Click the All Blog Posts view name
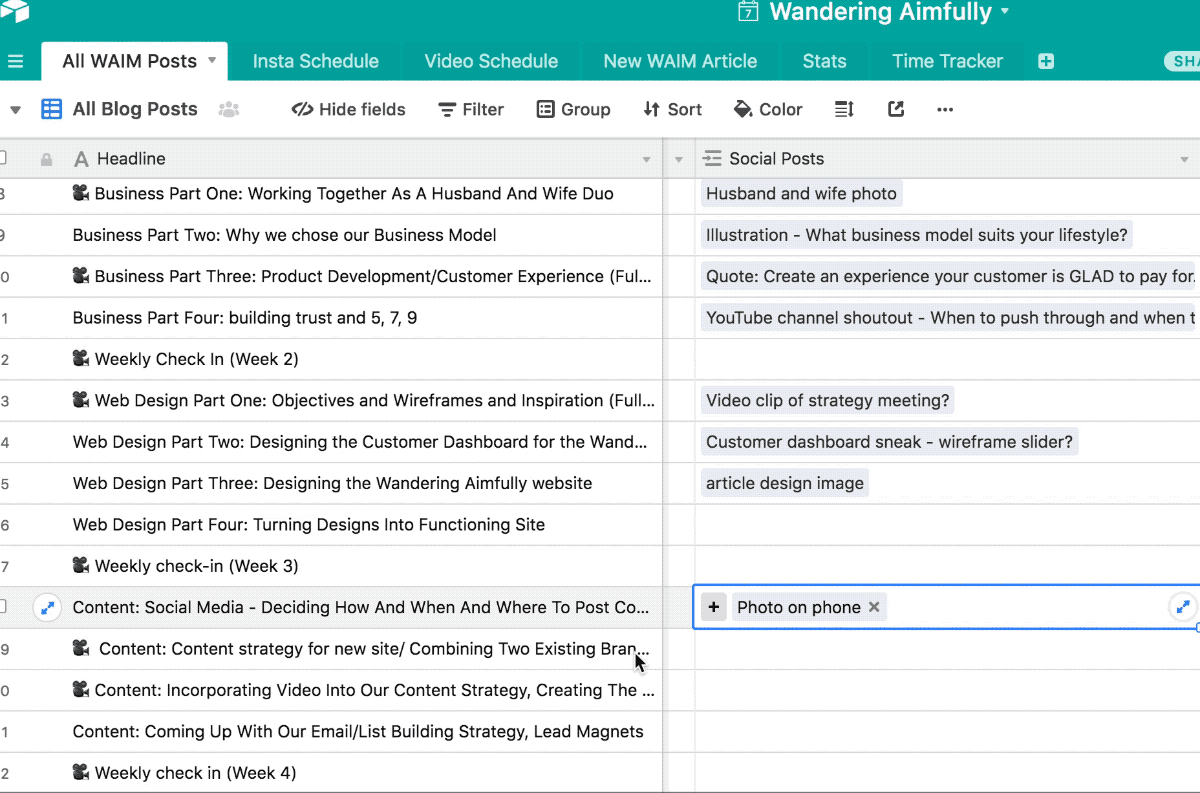1200x793 pixels. click(x=135, y=109)
